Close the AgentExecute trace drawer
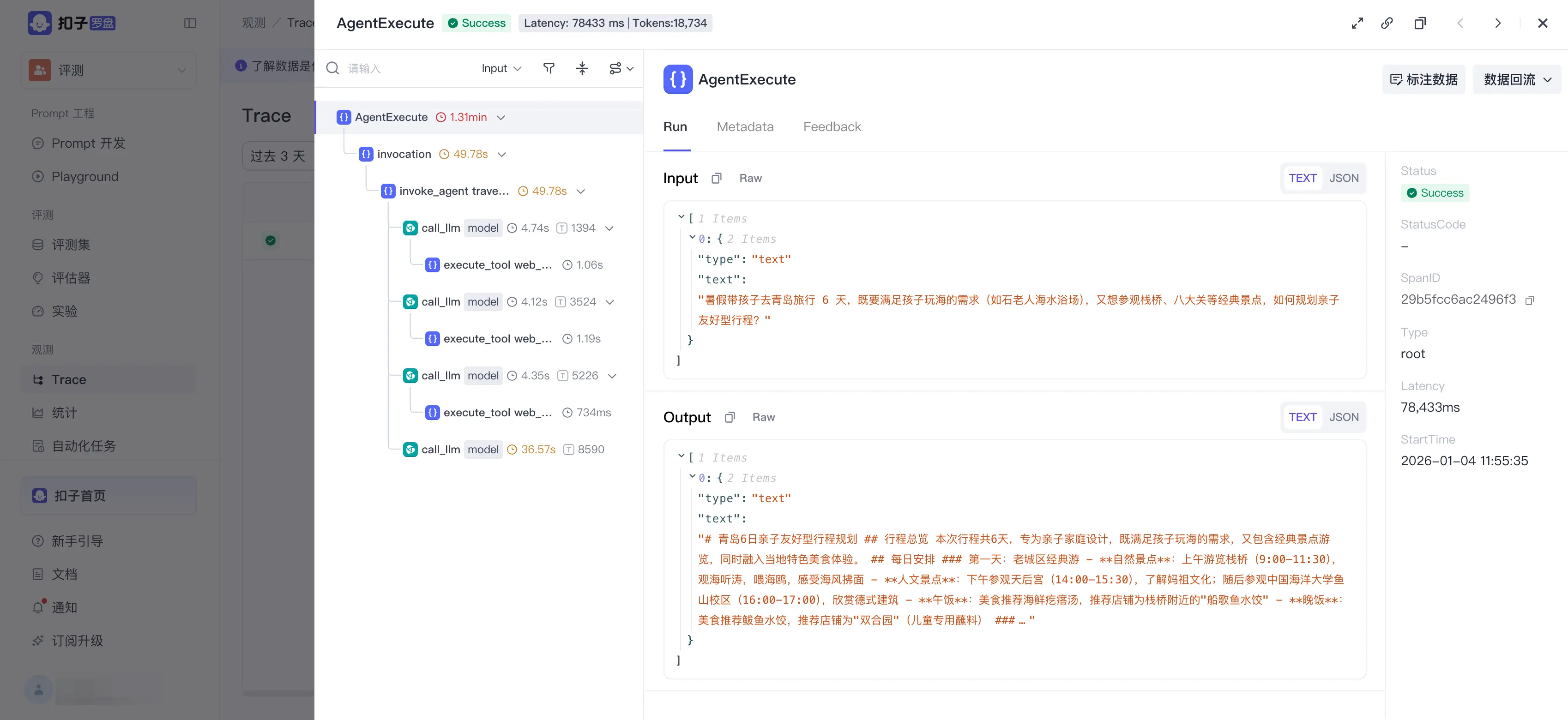1568x720 pixels. [x=1543, y=23]
